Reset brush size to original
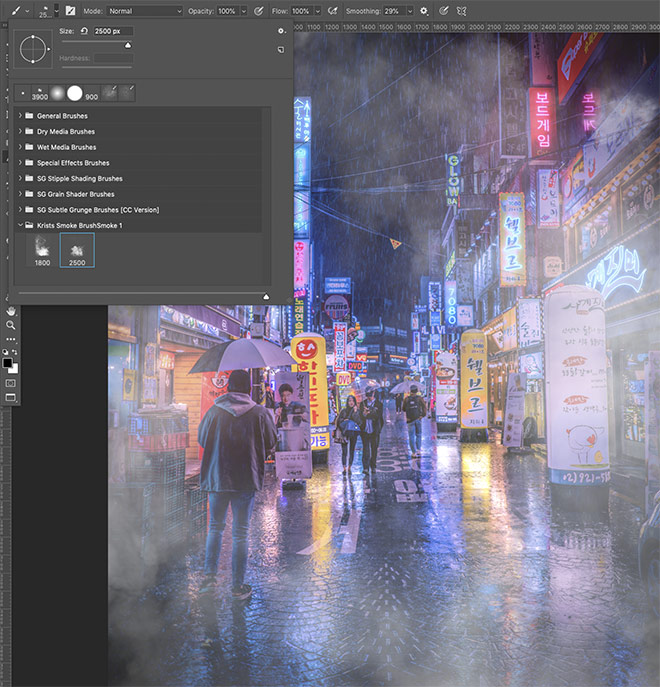This screenshot has height=687, width=660. point(84,31)
